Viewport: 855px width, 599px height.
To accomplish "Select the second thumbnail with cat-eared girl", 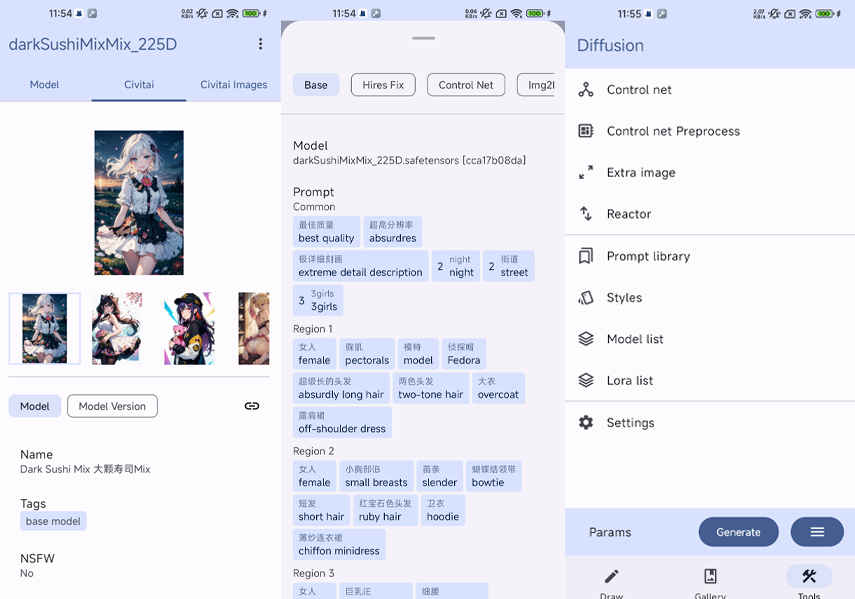I will point(117,328).
